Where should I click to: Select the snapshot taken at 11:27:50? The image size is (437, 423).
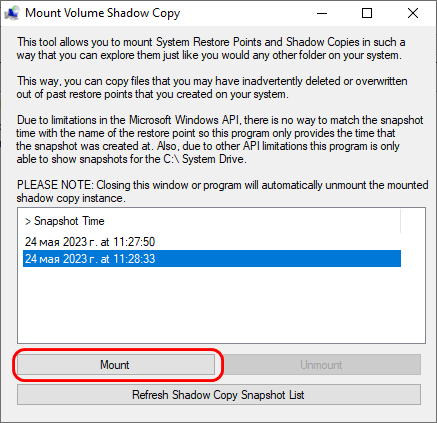tap(212, 242)
